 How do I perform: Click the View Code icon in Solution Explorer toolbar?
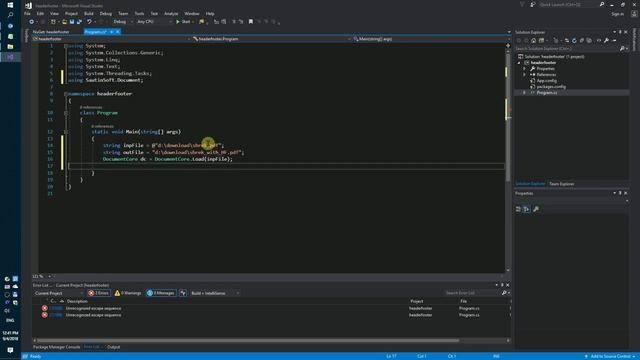(598, 40)
